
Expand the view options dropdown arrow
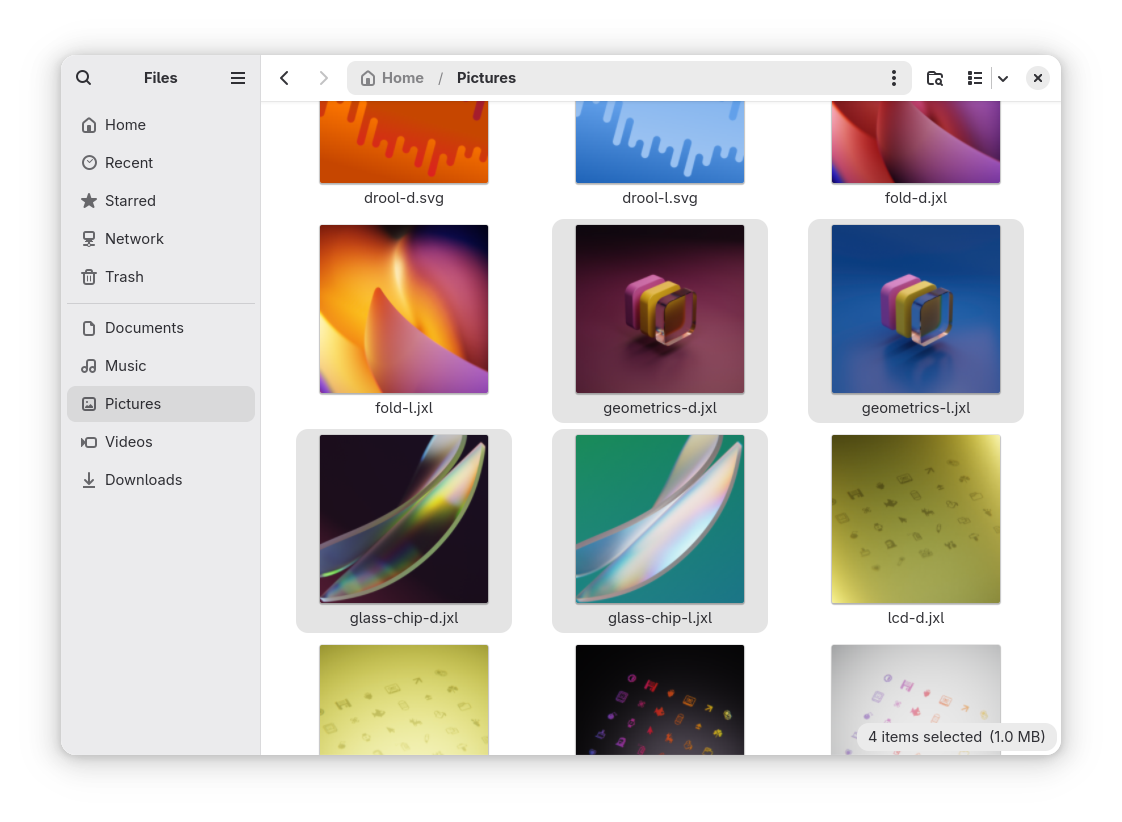(x=1003, y=78)
